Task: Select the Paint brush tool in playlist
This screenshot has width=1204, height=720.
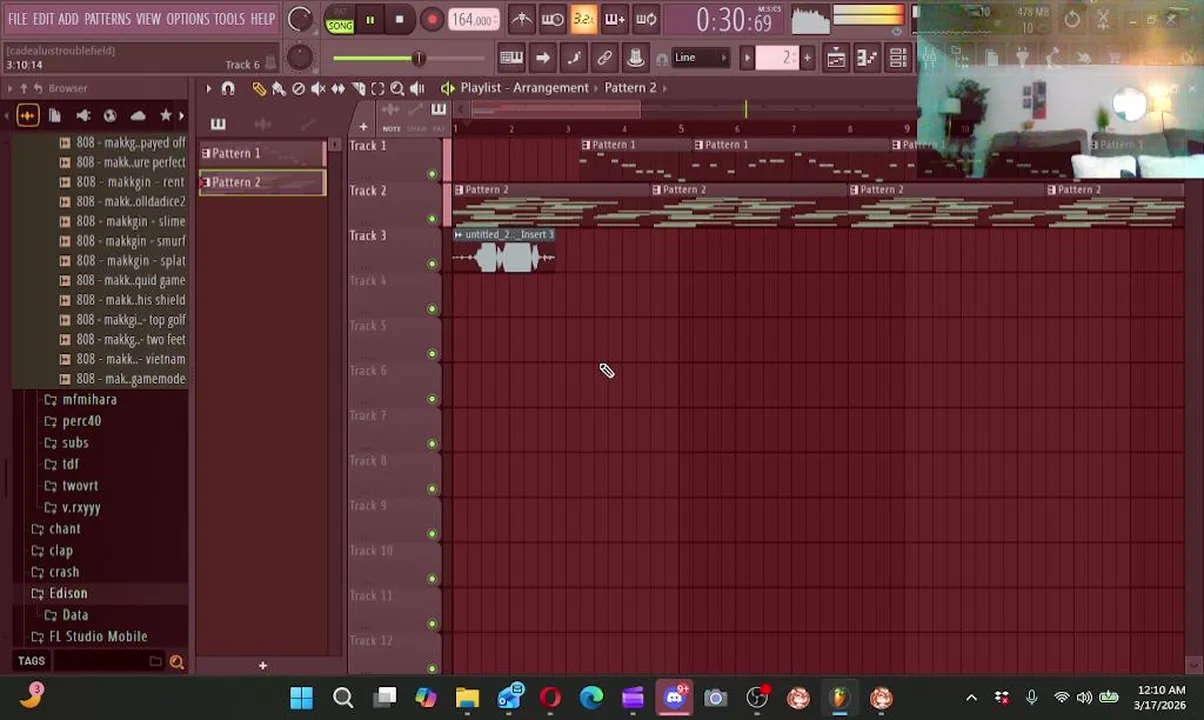Action: (x=278, y=88)
